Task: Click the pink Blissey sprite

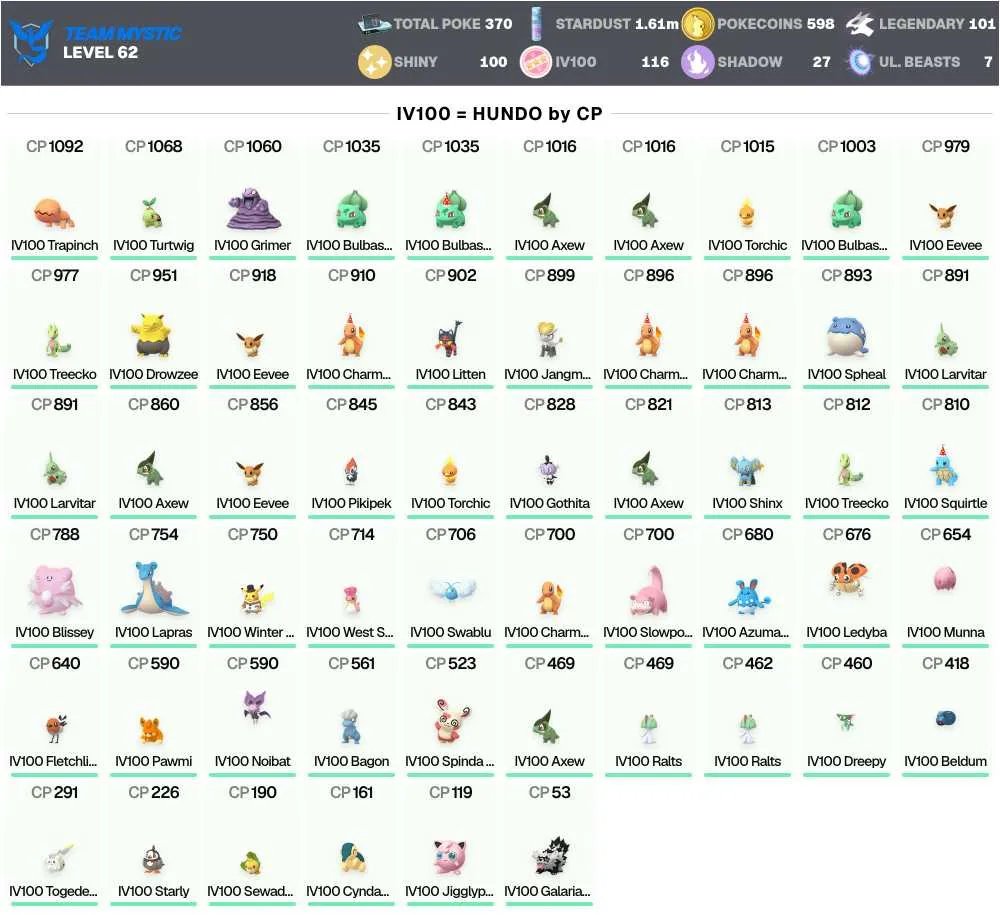Action: click(54, 590)
